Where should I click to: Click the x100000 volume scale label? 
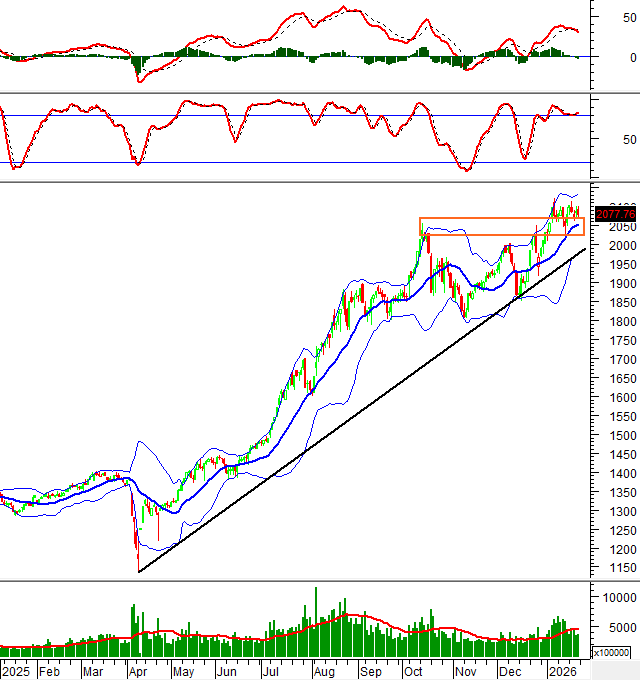point(612,652)
